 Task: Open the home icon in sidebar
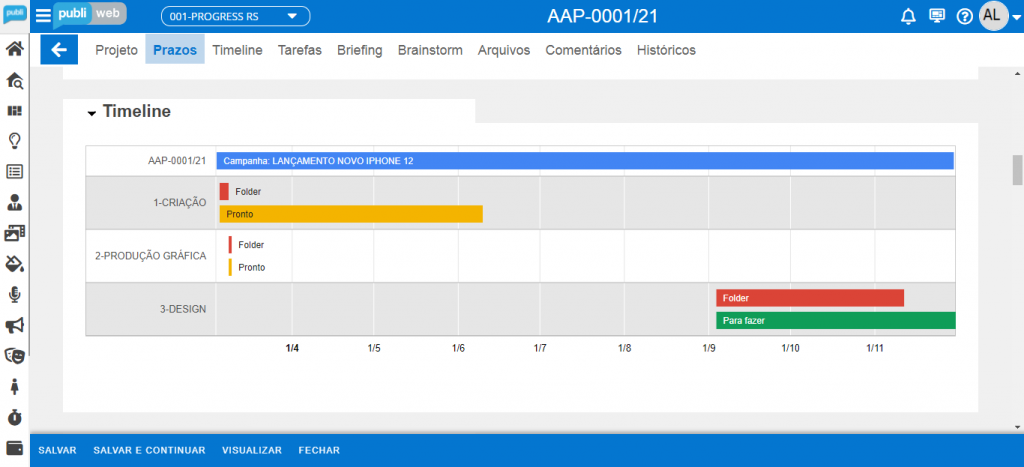click(x=14, y=50)
